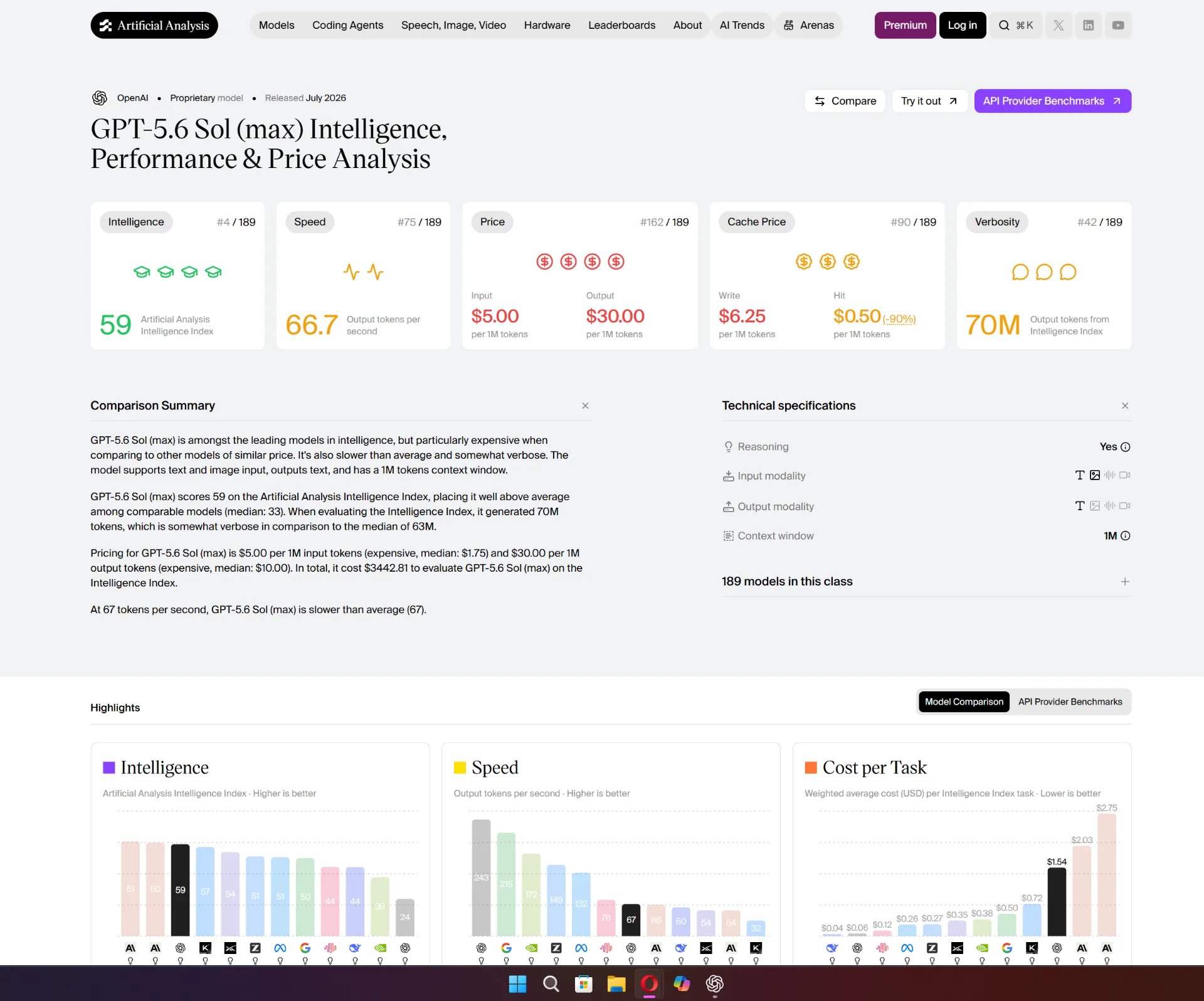
Task: Open the About menu
Action: [x=687, y=25]
